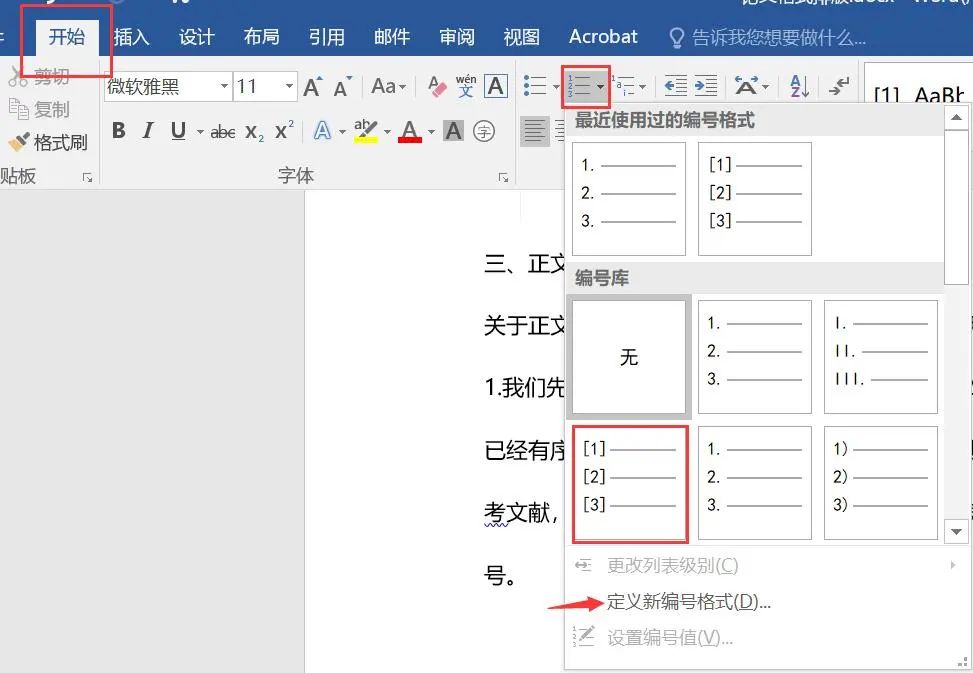Click the 告诉我您想要做什么 search box
Image resolution: width=973 pixels, height=673 pixels.
[x=768, y=38]
